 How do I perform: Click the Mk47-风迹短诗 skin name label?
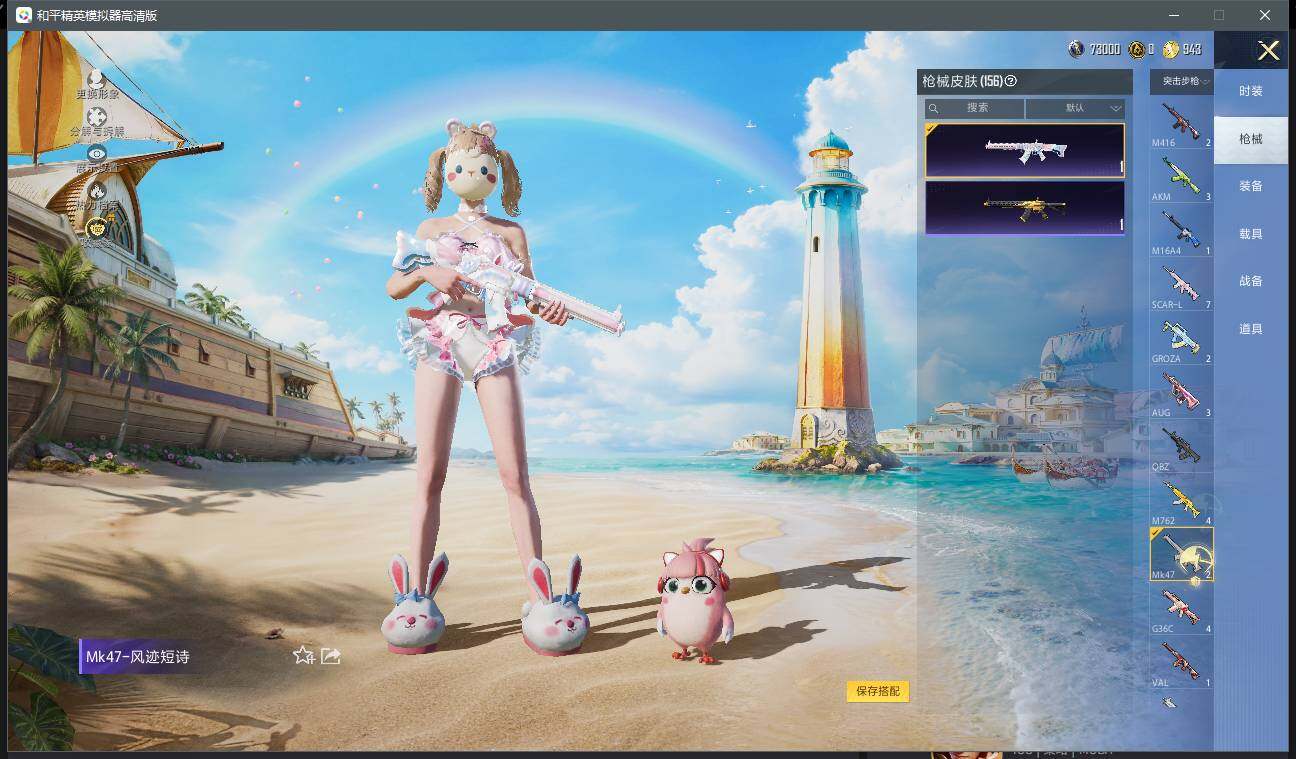(137, 657)
